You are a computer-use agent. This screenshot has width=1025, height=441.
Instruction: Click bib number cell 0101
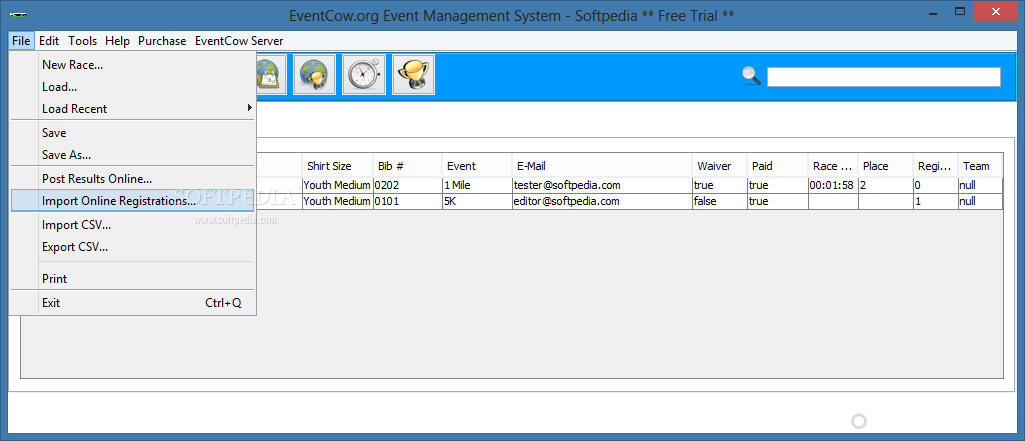(x=407, y=201)
